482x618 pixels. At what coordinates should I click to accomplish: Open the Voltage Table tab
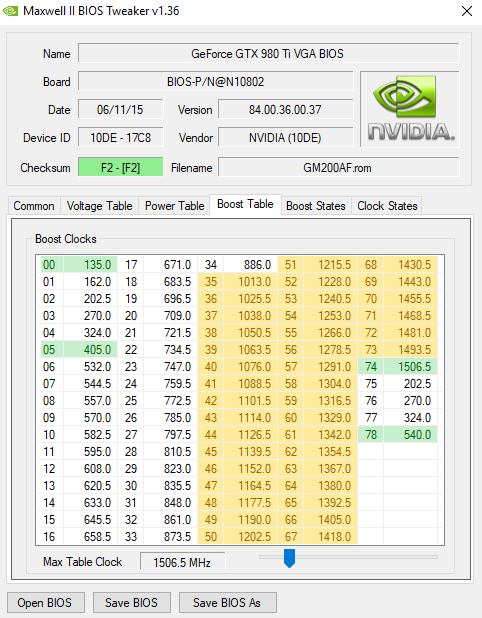point(99,206)
